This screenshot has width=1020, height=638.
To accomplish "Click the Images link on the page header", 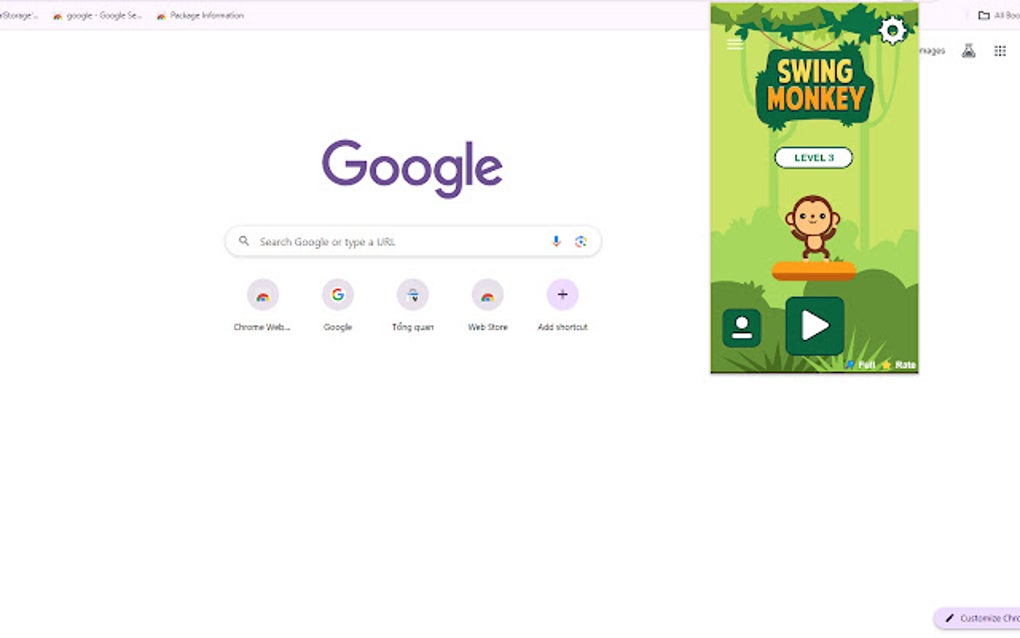I will pyautogui.click(x=932, y=51).
